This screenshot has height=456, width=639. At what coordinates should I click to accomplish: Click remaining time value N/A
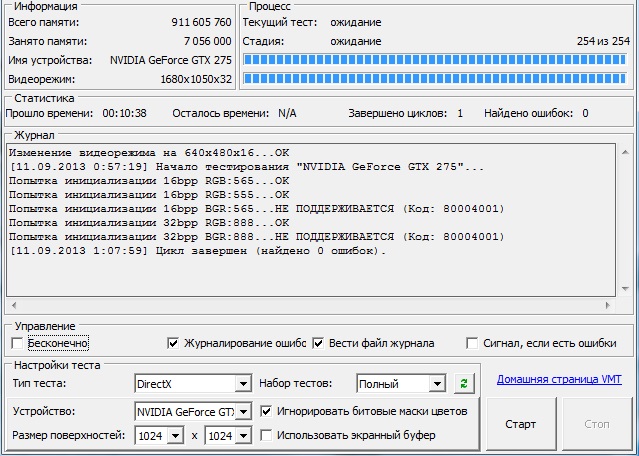(287, 113)
